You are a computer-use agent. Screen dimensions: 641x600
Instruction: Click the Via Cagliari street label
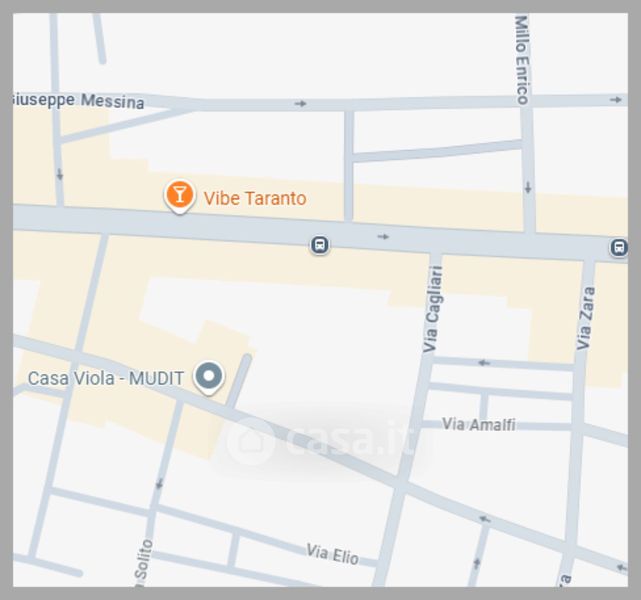pyautogui.click(x=433, y=309)
